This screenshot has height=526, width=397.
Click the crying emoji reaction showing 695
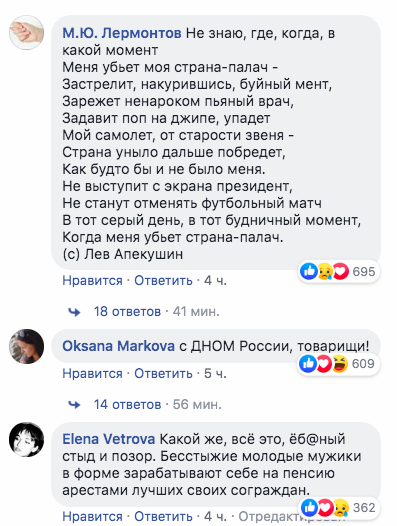tap(325, 271)
